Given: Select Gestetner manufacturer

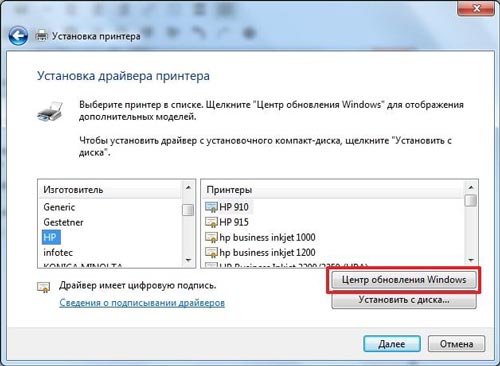Looking at the screenshot, I should tap(63, 222).
